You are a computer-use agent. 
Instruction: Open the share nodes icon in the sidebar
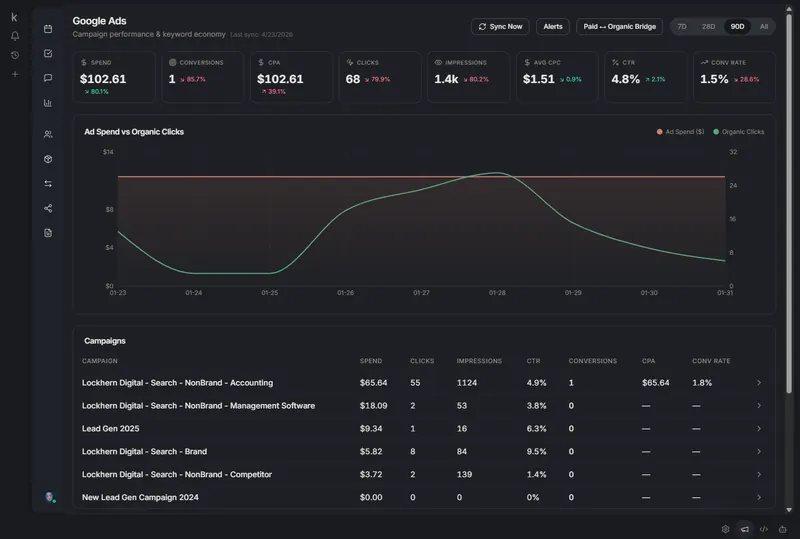[x=48, y=208]
